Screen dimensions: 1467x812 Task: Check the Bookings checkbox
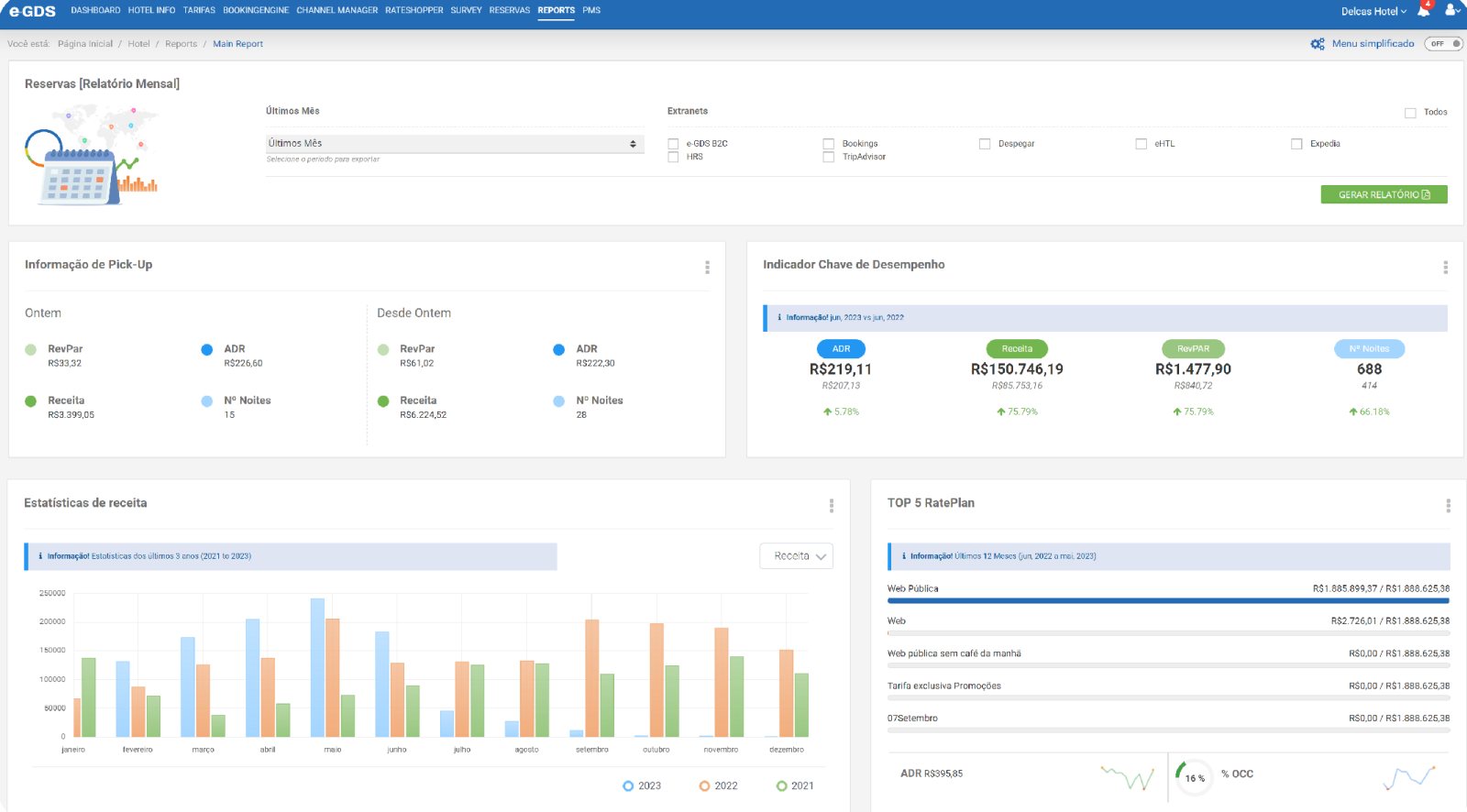point(829,144)
